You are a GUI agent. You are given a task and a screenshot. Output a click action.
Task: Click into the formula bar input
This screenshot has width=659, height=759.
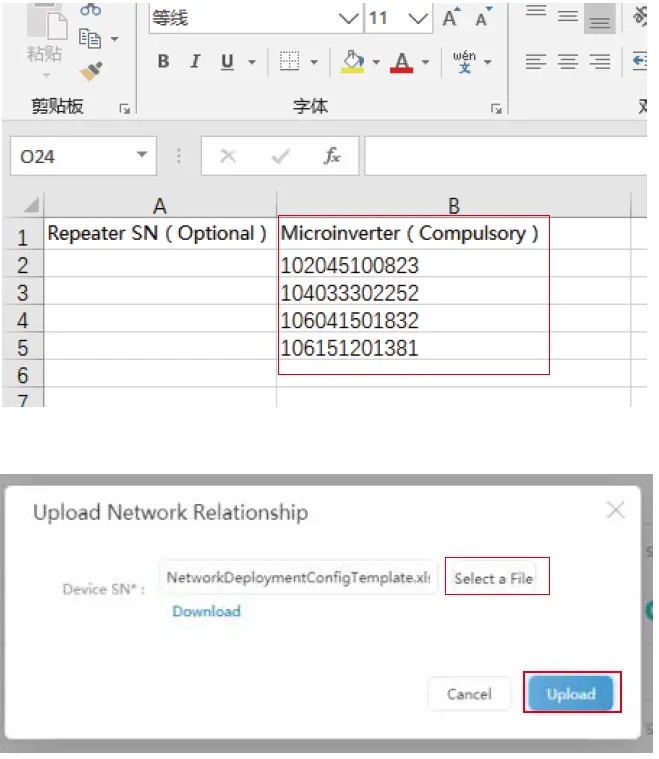click(x=506, y=156)
